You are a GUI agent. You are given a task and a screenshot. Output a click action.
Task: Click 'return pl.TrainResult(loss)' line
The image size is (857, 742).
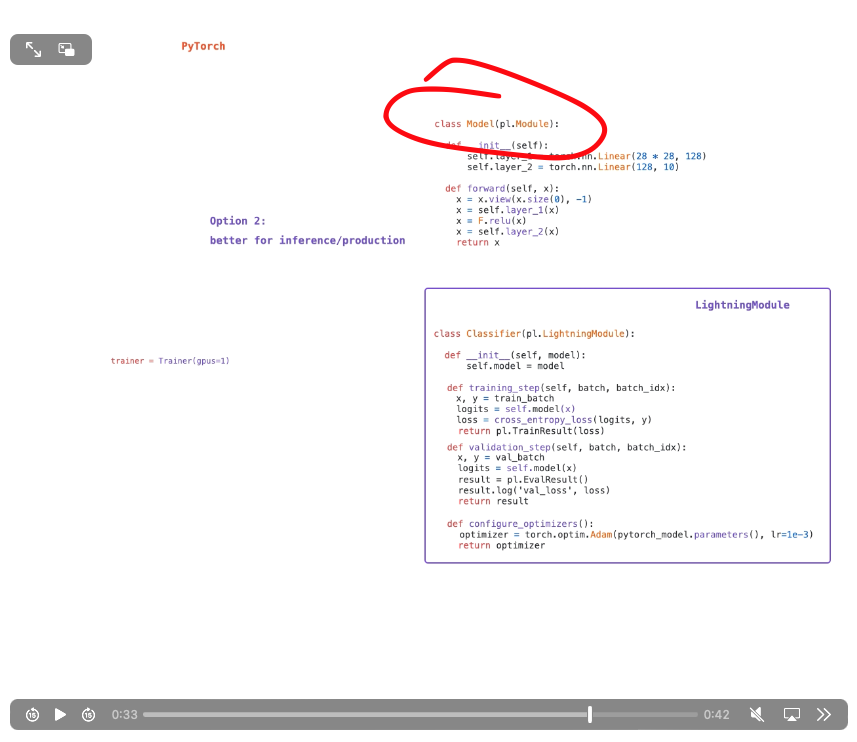pos(531,431)
